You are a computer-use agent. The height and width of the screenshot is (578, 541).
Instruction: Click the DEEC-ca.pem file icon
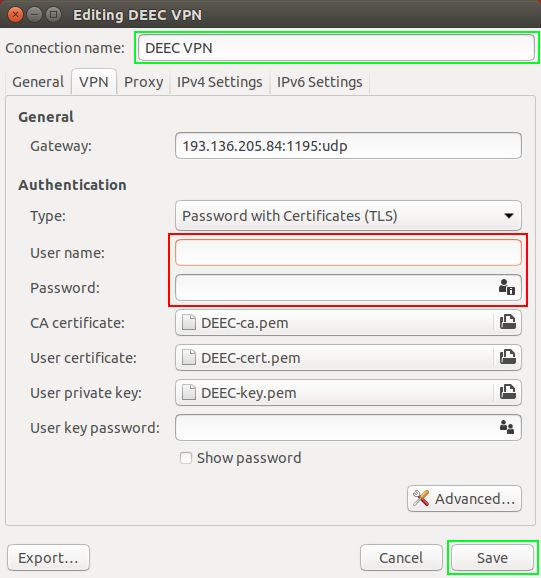[189, 323]
